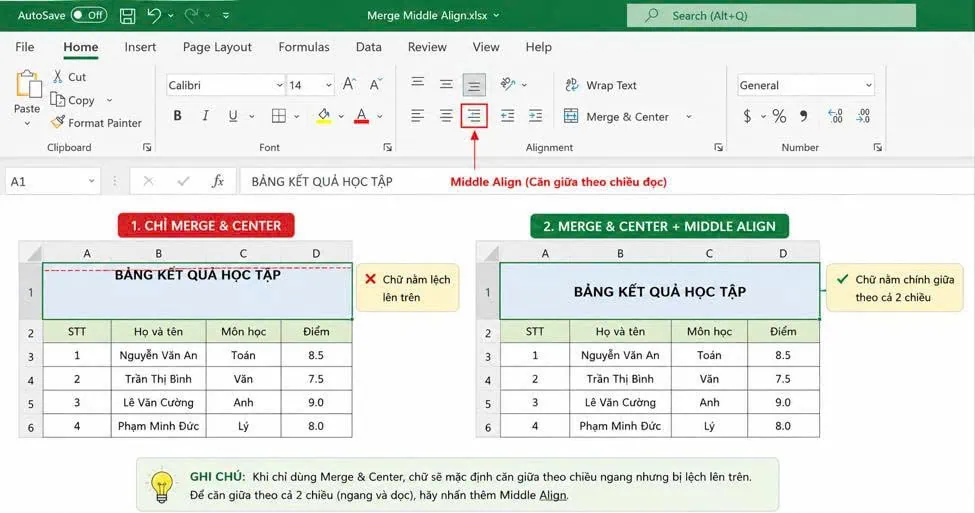Image resolution: width=975 pixels, height=513 pixels.
Task: Click the Orientation text rotation icon
Action: coord(508,84)
